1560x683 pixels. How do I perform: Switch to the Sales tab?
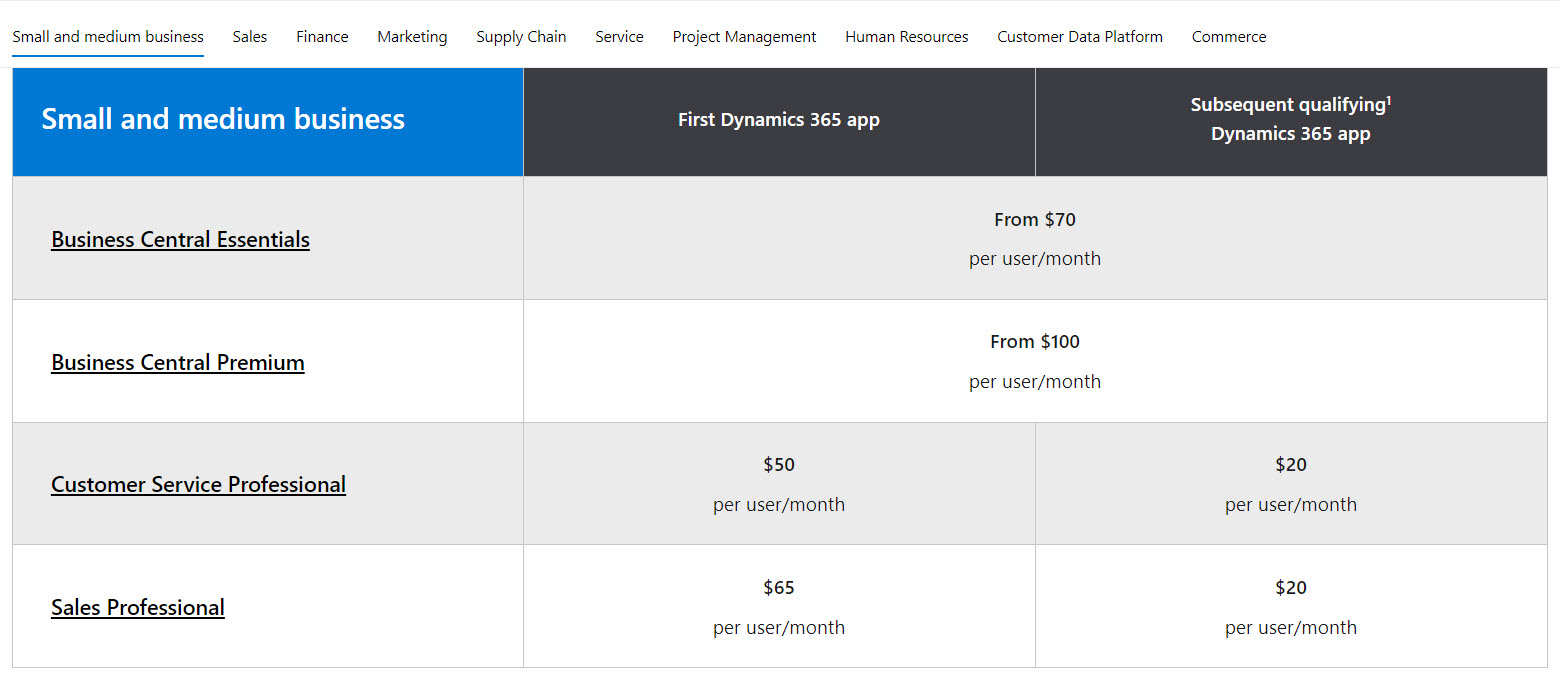point(250,37)
